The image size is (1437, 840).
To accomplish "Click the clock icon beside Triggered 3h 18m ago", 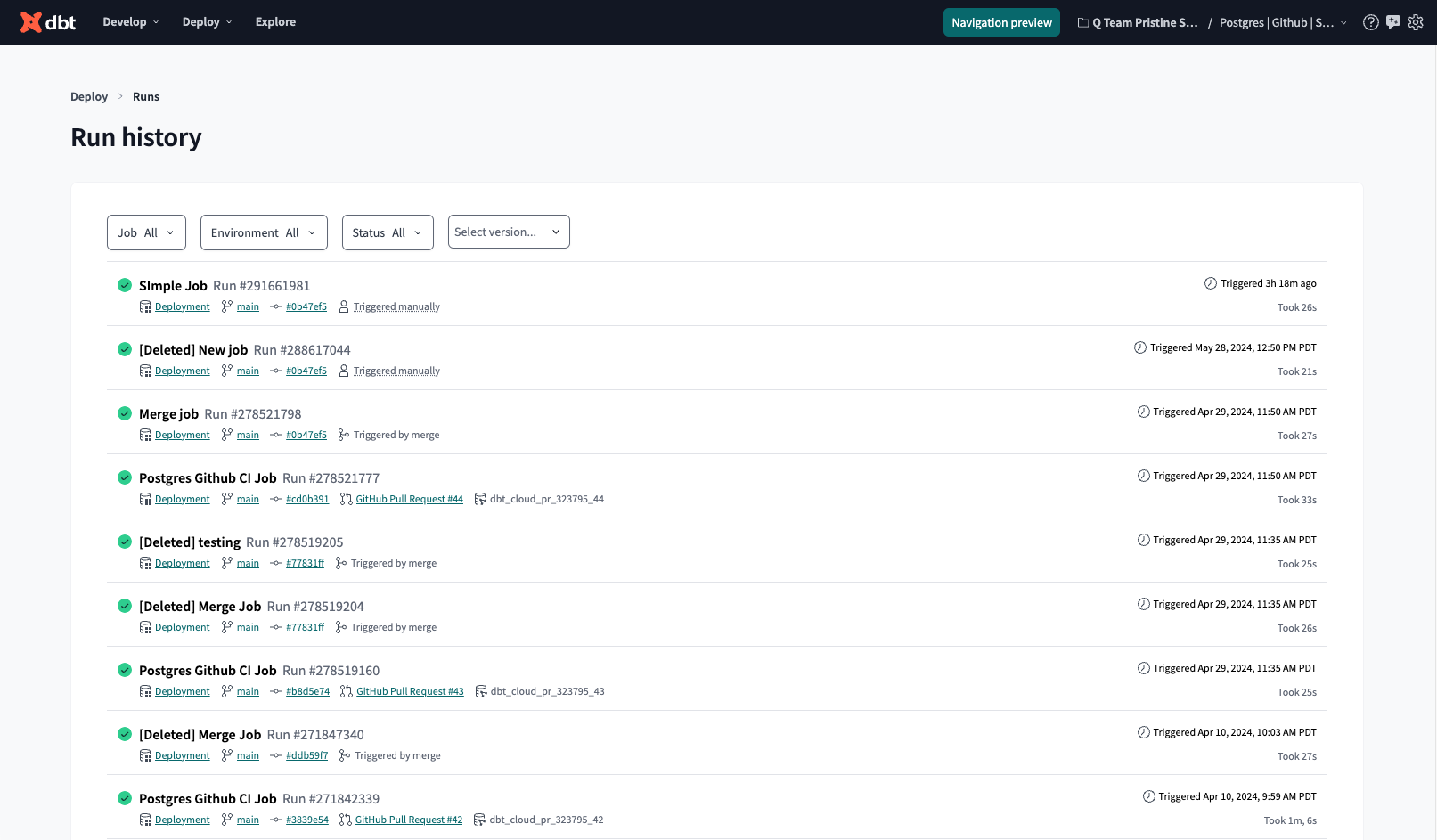I will (1210, 282).
